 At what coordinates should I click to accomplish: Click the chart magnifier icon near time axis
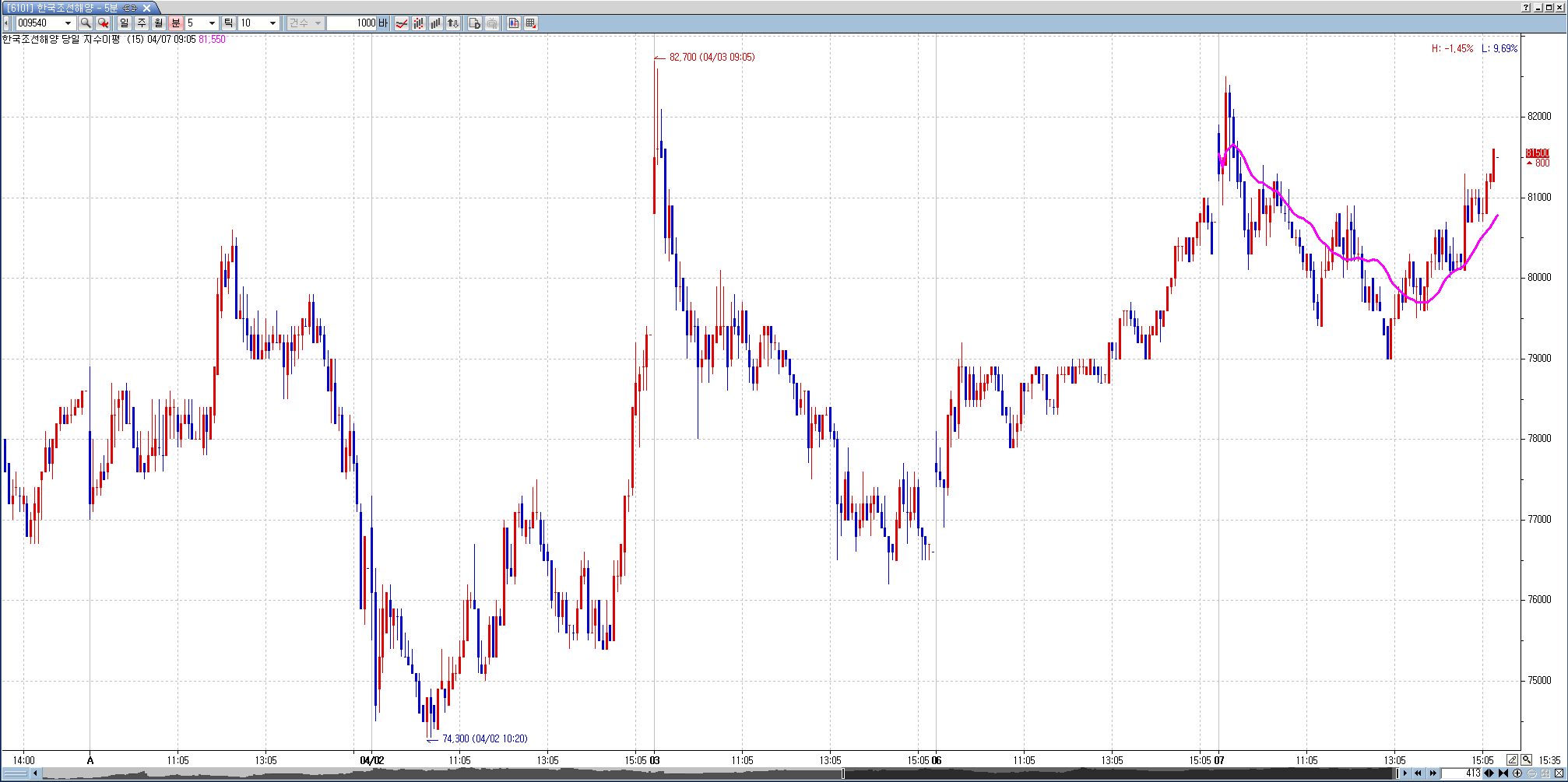1526,760
